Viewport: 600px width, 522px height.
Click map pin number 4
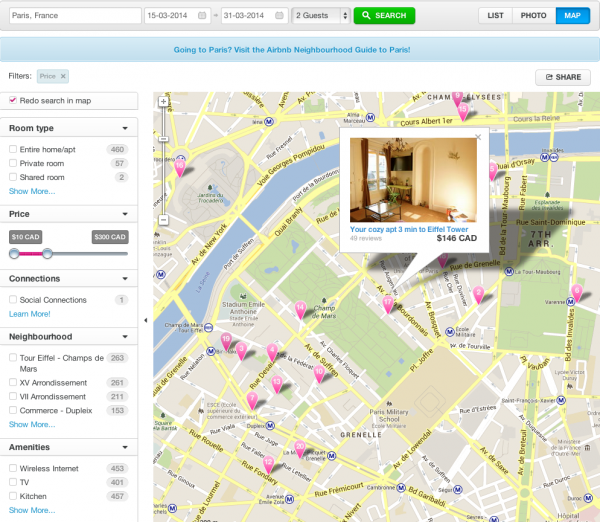point(272,352)
